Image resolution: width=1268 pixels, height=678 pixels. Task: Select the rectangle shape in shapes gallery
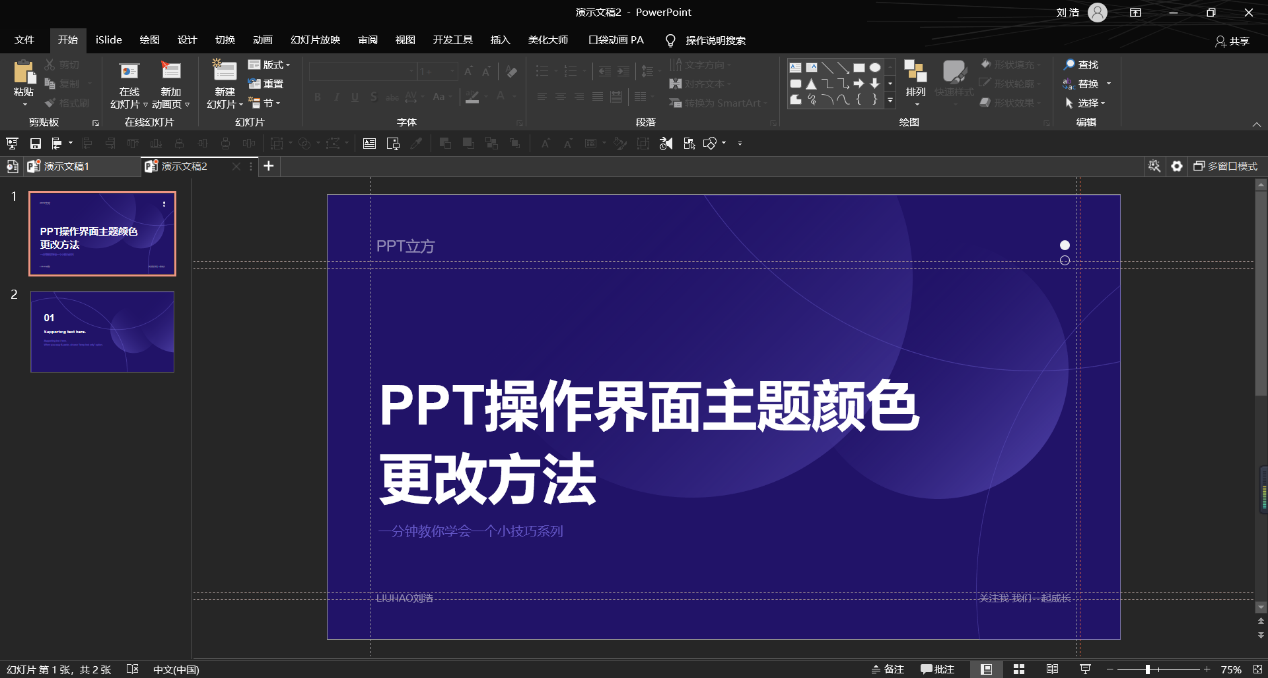[x=859, y=68]
